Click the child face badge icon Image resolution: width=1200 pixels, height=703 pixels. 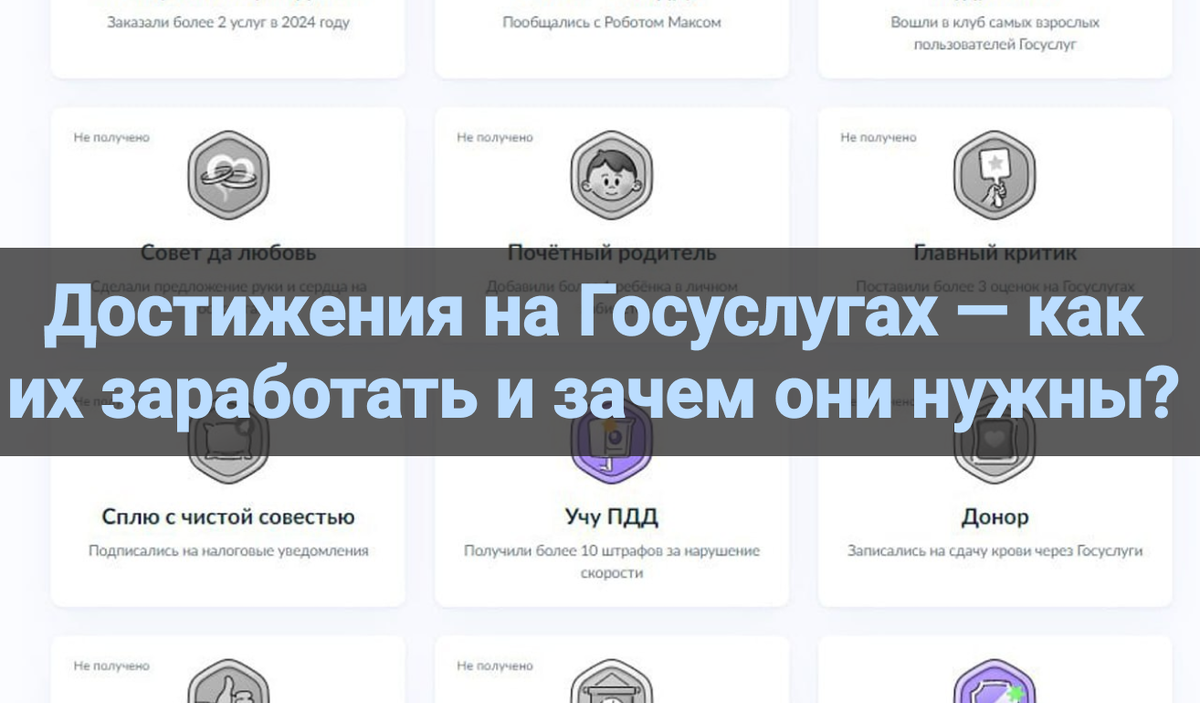tap(612, 176)
